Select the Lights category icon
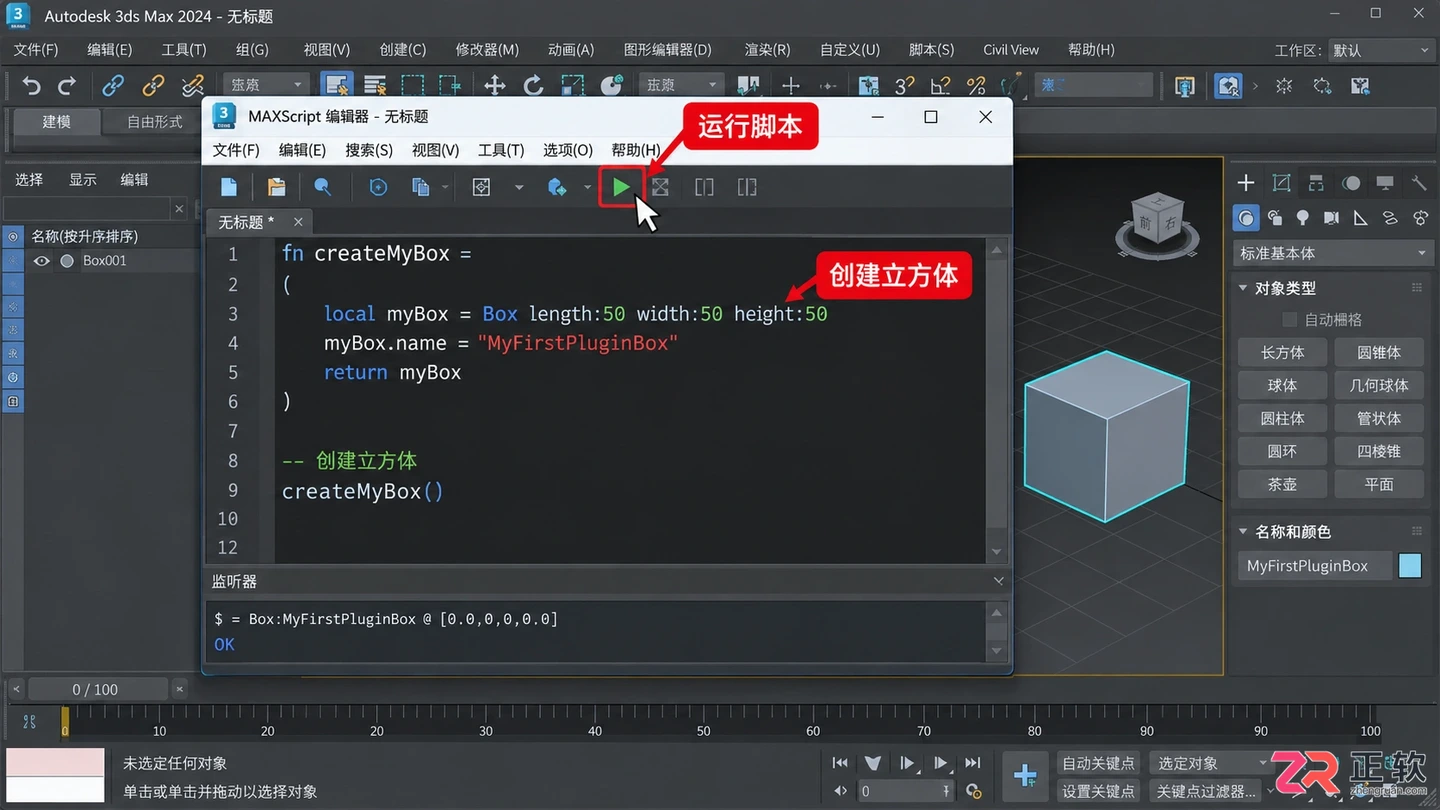1440x810 pixels. coord(1303,218)
